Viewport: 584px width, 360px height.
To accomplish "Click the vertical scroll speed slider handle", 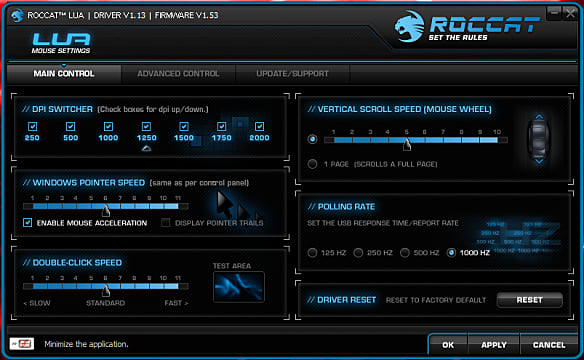I will coord(407,144).
